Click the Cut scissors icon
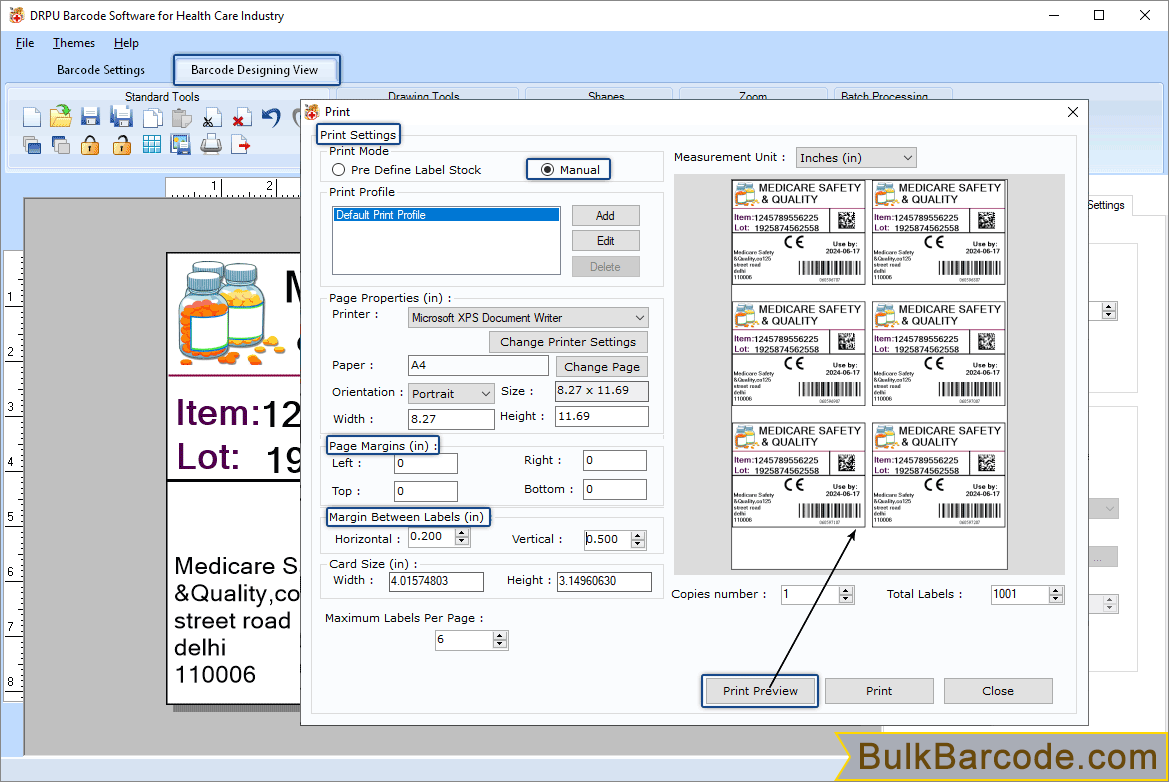1169x782 pixels. pos(210,119)
